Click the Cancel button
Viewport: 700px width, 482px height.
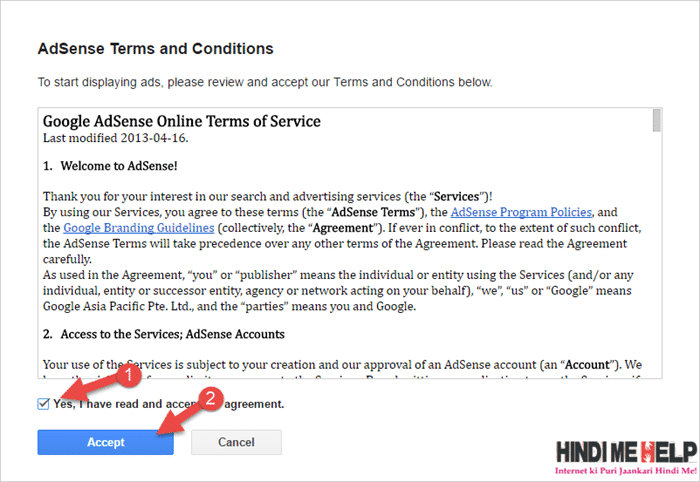(x=236, y=442)
